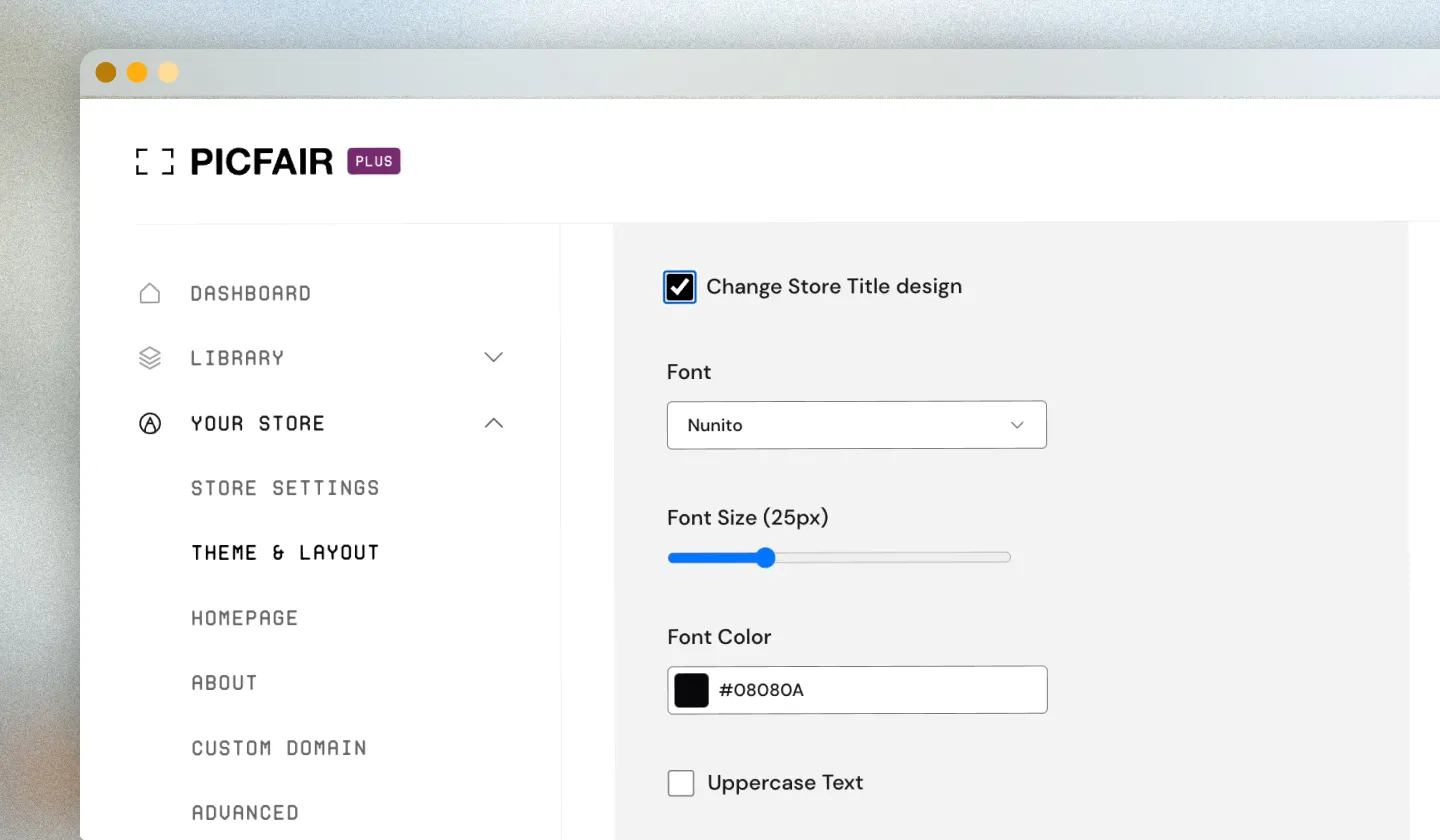Click the yellow minimize window button
Image resolution: width=1440 pixels, height=840 pixels.
click(137, 72)
